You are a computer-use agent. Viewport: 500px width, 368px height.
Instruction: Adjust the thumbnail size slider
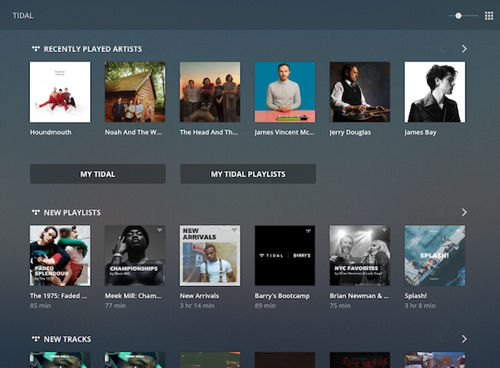[x=463, y=16]
